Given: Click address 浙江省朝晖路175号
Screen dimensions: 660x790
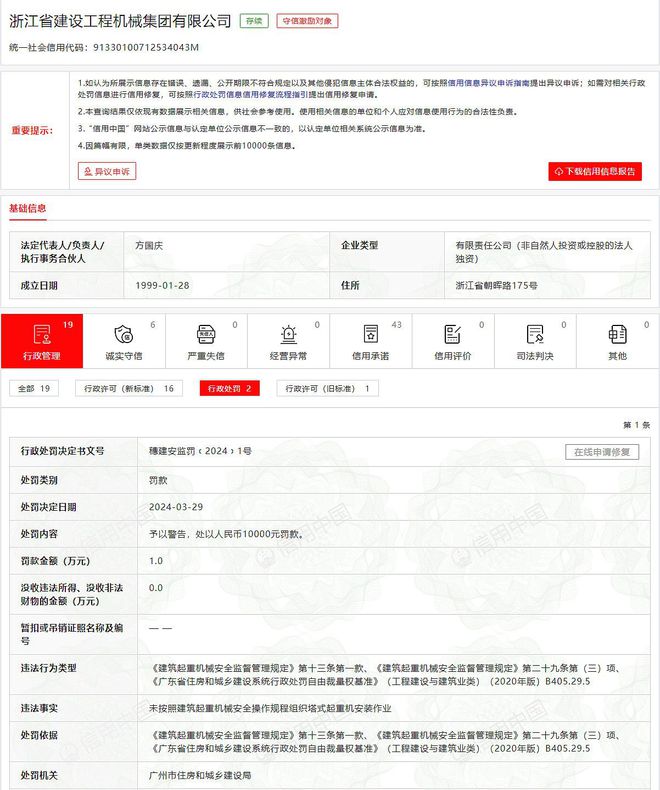Looking at the screenshot, I should (497, 286).
